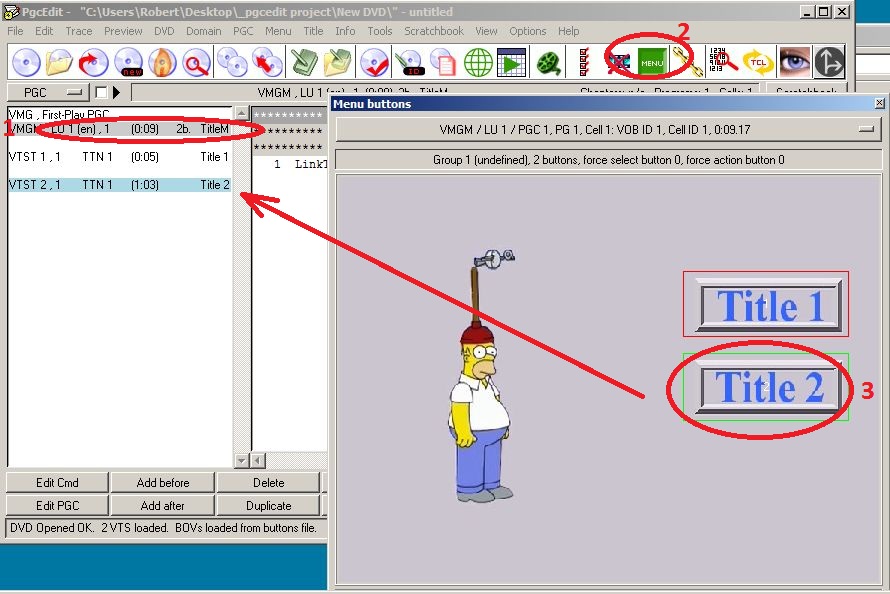Click the Delete button
The width and height of the screenshot is (890, 594).
(x=268, y=482)
